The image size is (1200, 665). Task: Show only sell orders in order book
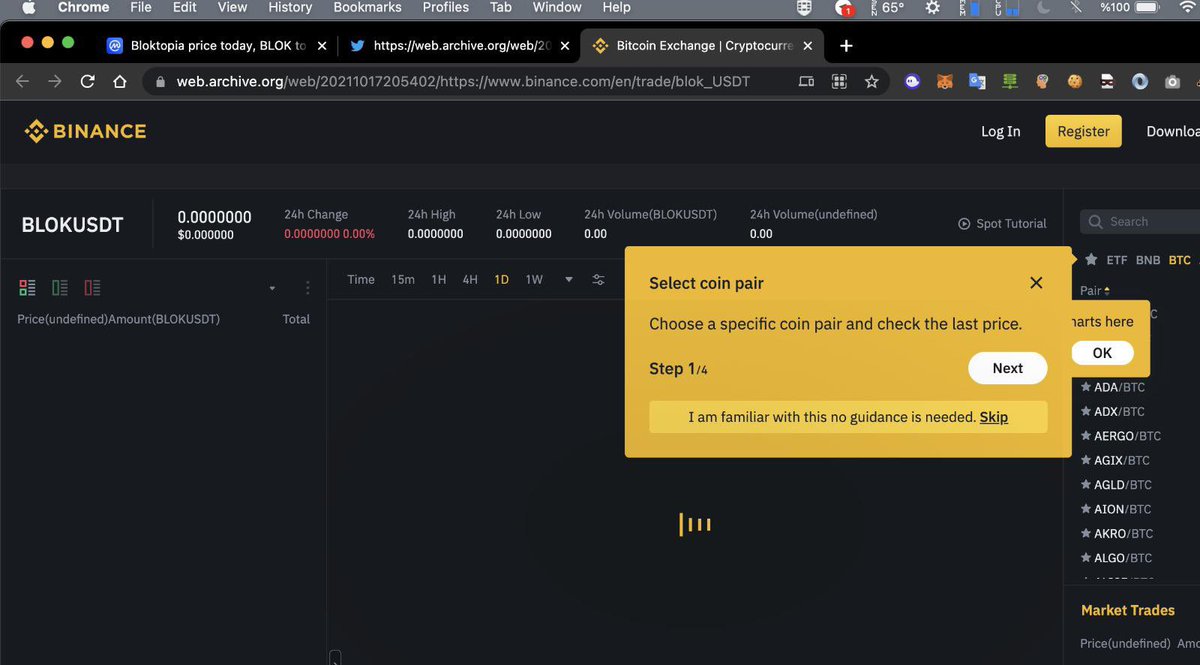point(92,287)
